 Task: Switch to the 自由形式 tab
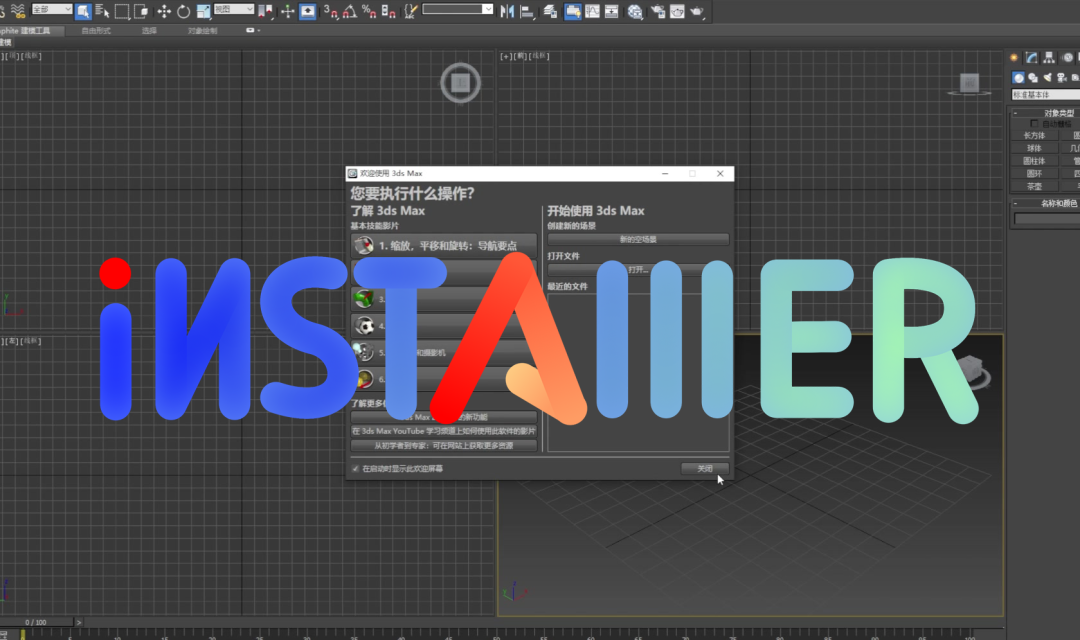[96, 30]
